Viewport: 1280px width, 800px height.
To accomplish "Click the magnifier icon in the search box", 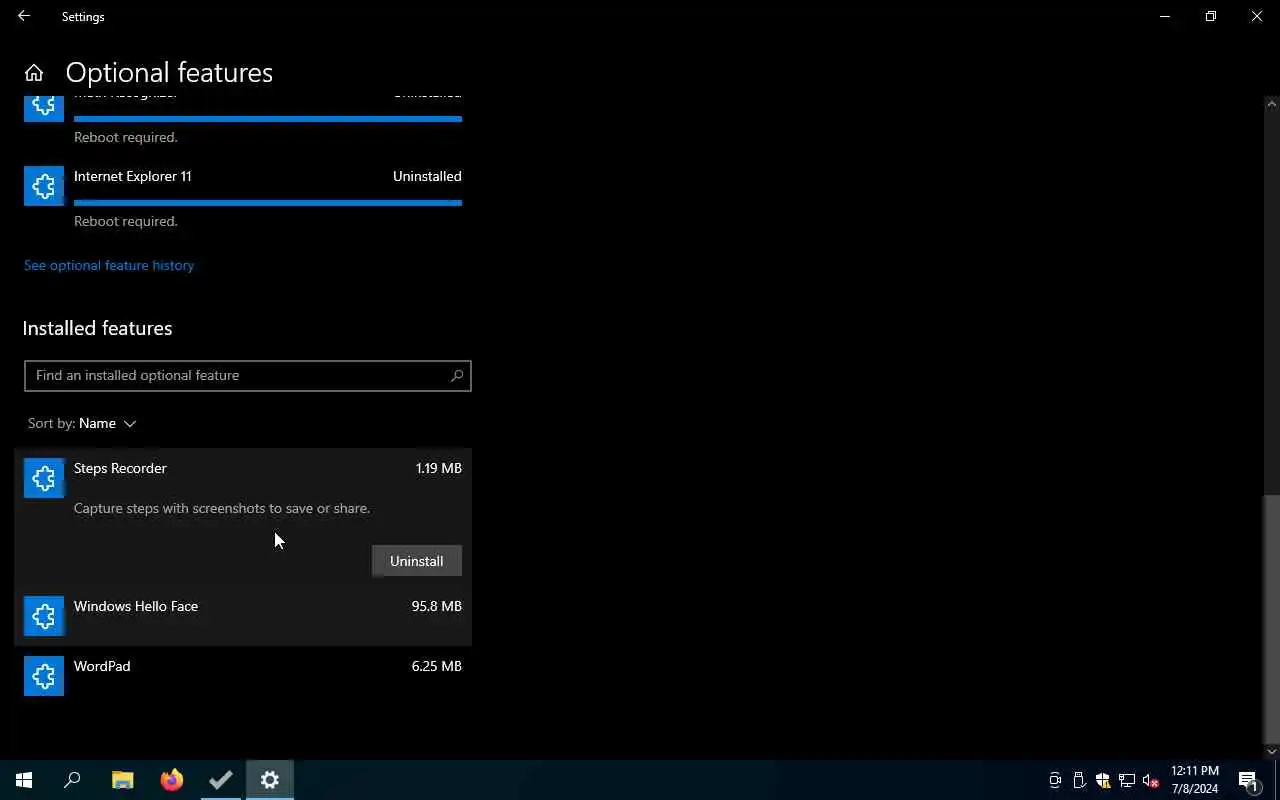I will [457, 376].
